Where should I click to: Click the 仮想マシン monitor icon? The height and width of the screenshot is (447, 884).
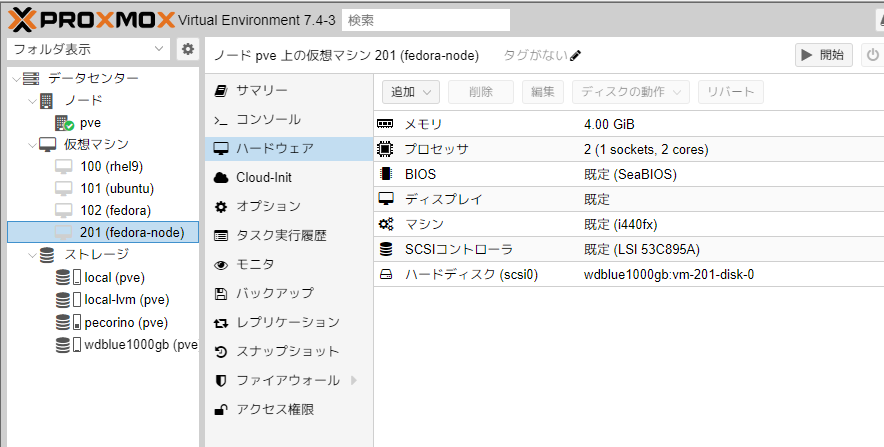(x=47, y=144)
